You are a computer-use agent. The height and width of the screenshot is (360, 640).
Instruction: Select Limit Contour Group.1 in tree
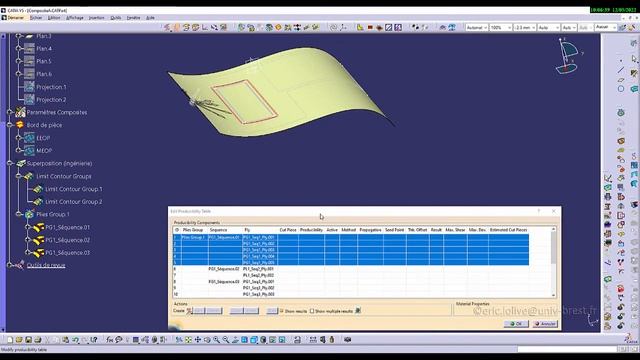74,189
